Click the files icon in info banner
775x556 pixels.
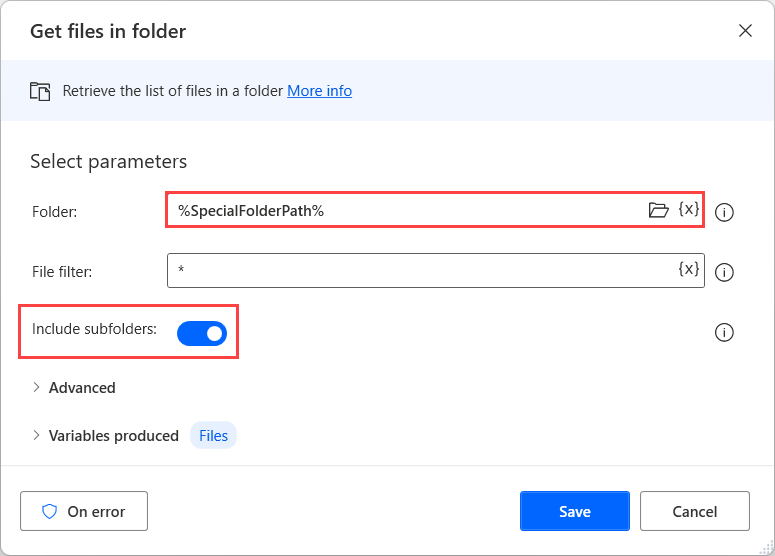tap(40, 91)
